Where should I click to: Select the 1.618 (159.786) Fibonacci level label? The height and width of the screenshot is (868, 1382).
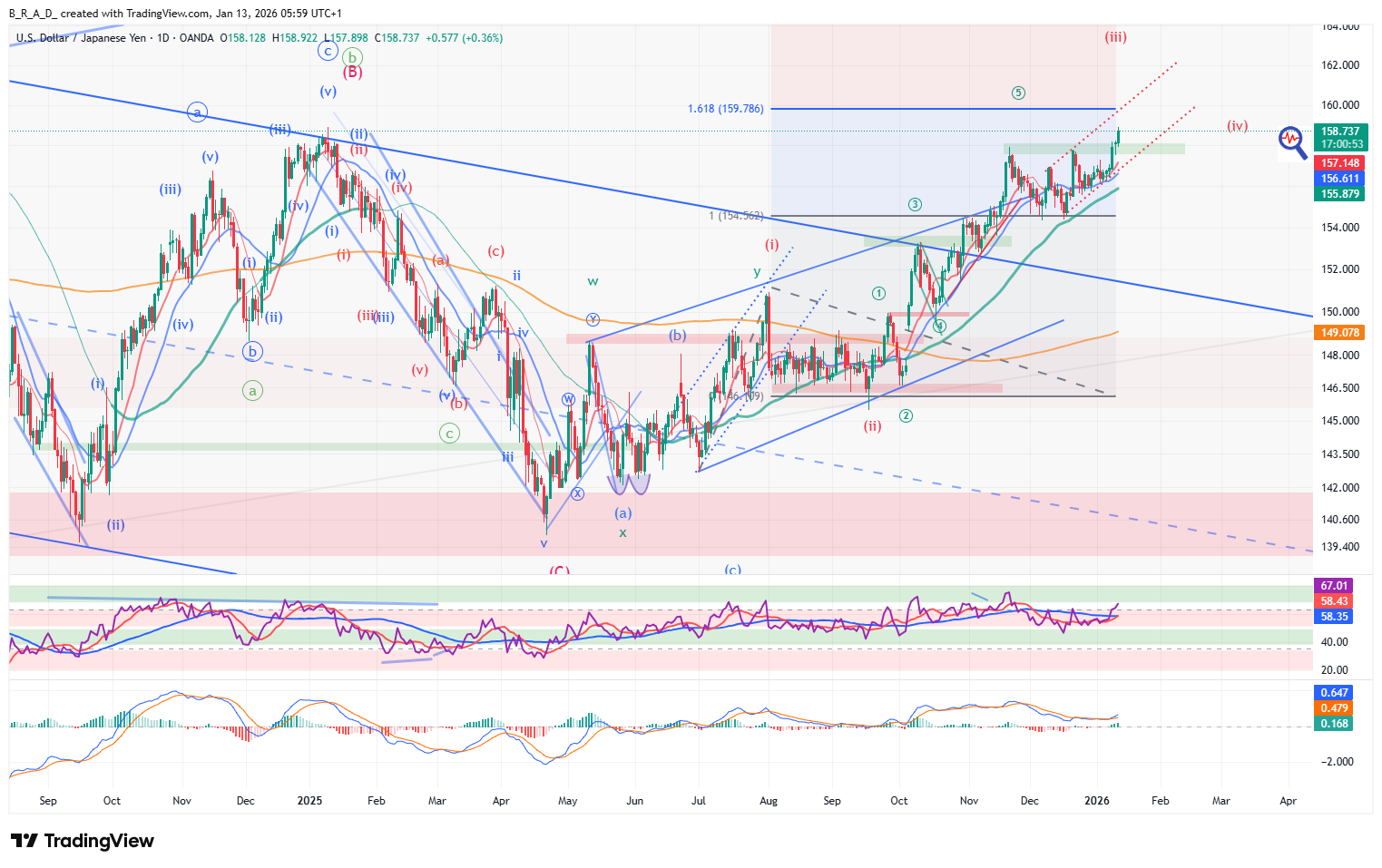click(x=725, y=109)
